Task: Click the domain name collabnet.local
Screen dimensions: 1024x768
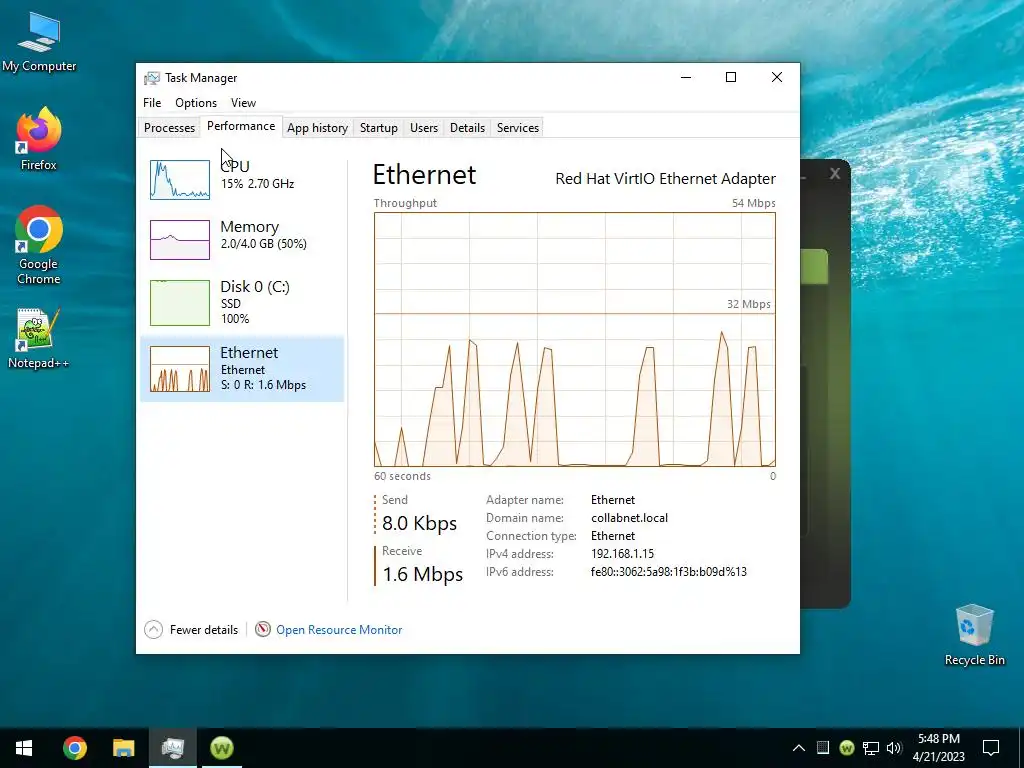Action: pos(630,518)
